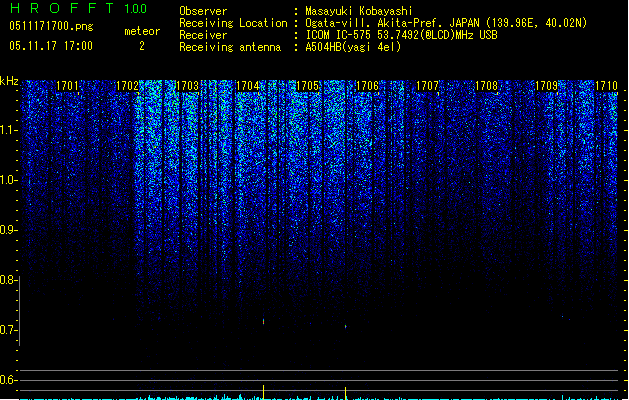Click the Receiver label
This screenshot has height=400, width=629.
point(203,35)
